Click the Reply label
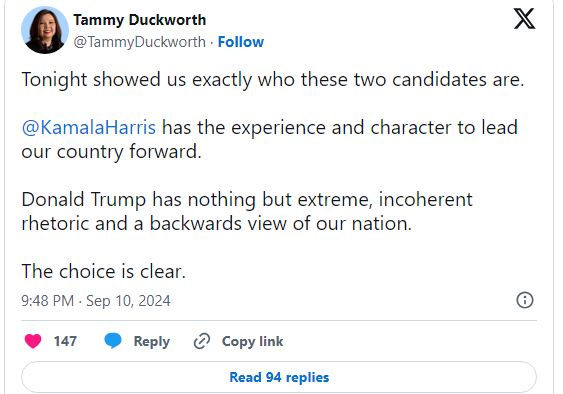The image size is (563, 394). 152,341
